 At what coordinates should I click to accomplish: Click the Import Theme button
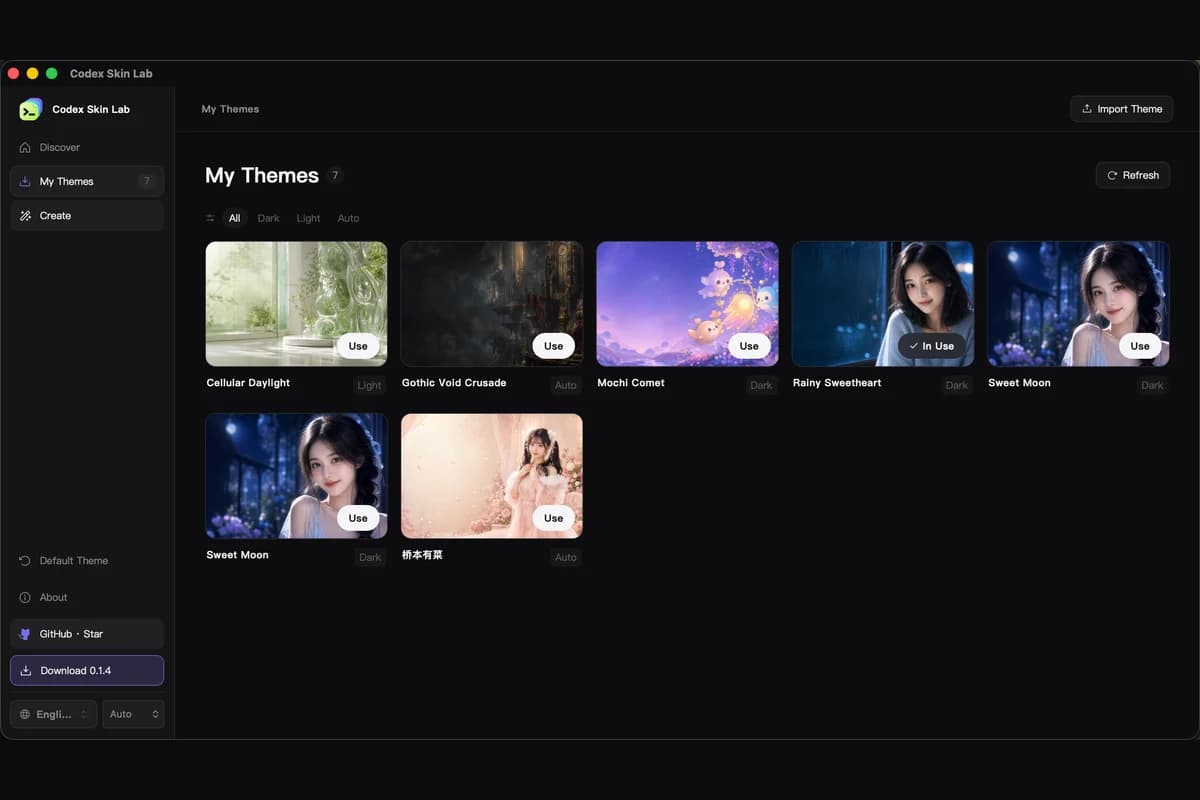tap(1121, 109)
